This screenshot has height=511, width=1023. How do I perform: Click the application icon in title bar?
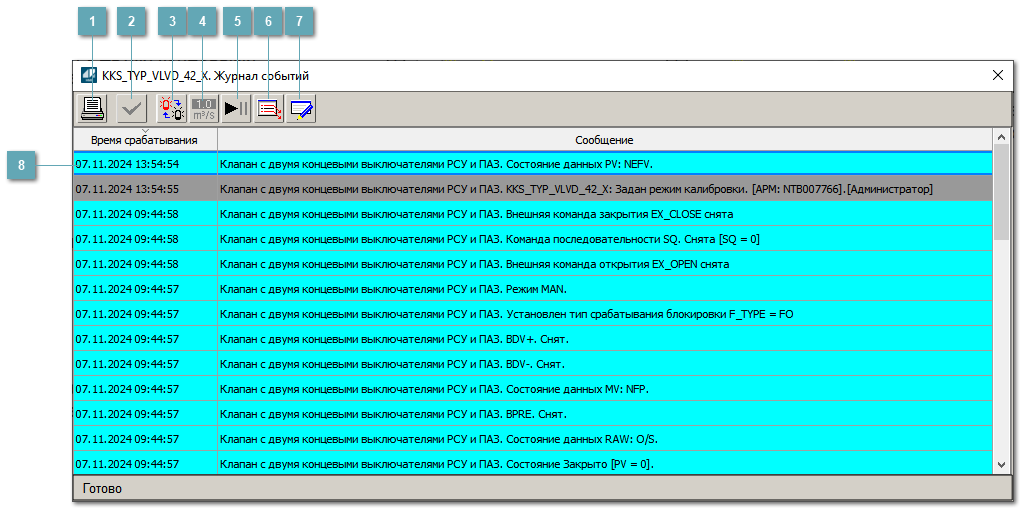pos(89,75)
